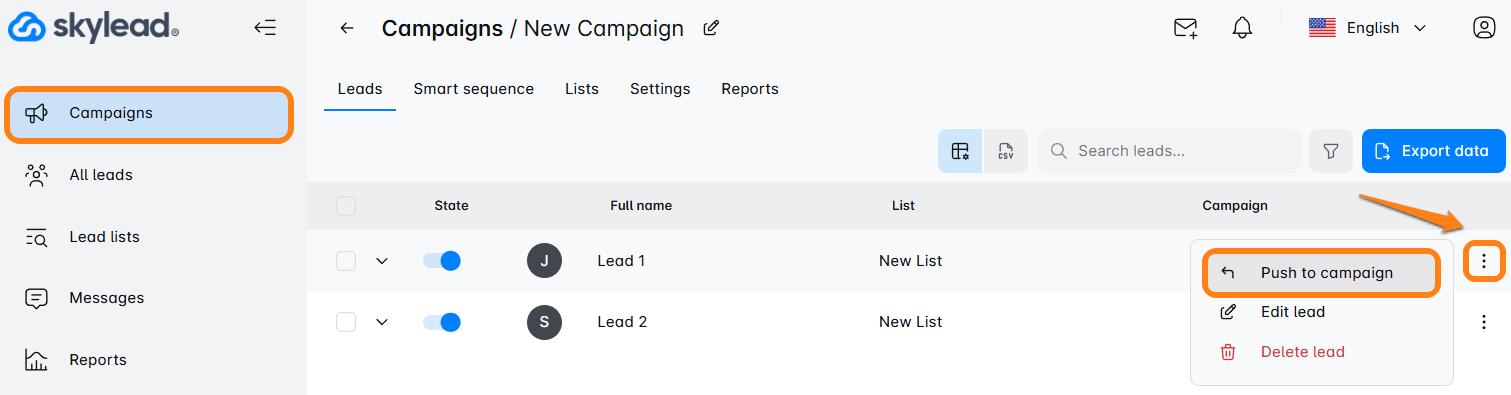This screenshot has width=1511, height=395.
Task: Click the Lead 1 name
Action: point(621,261)
